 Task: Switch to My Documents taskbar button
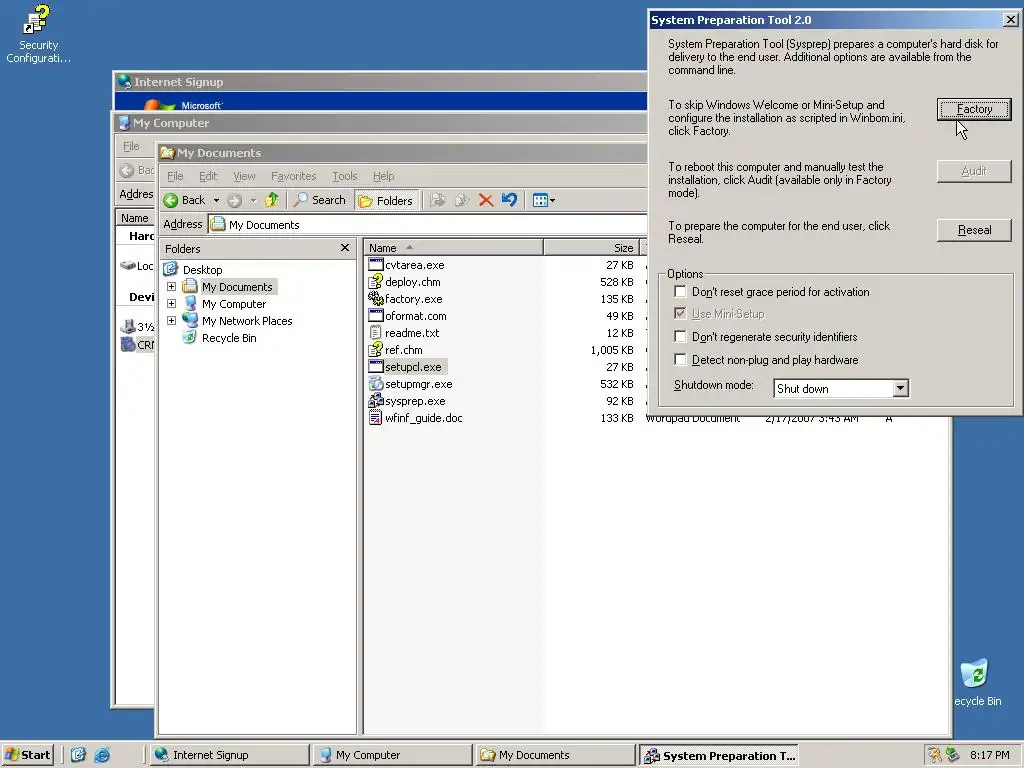point(555,755)
